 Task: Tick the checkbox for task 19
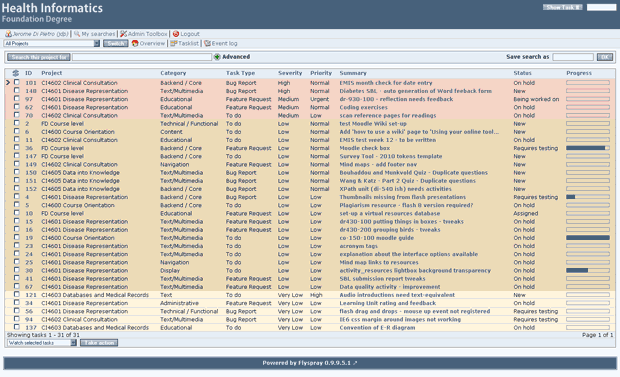pyautogui.click(x=17, y=237)
